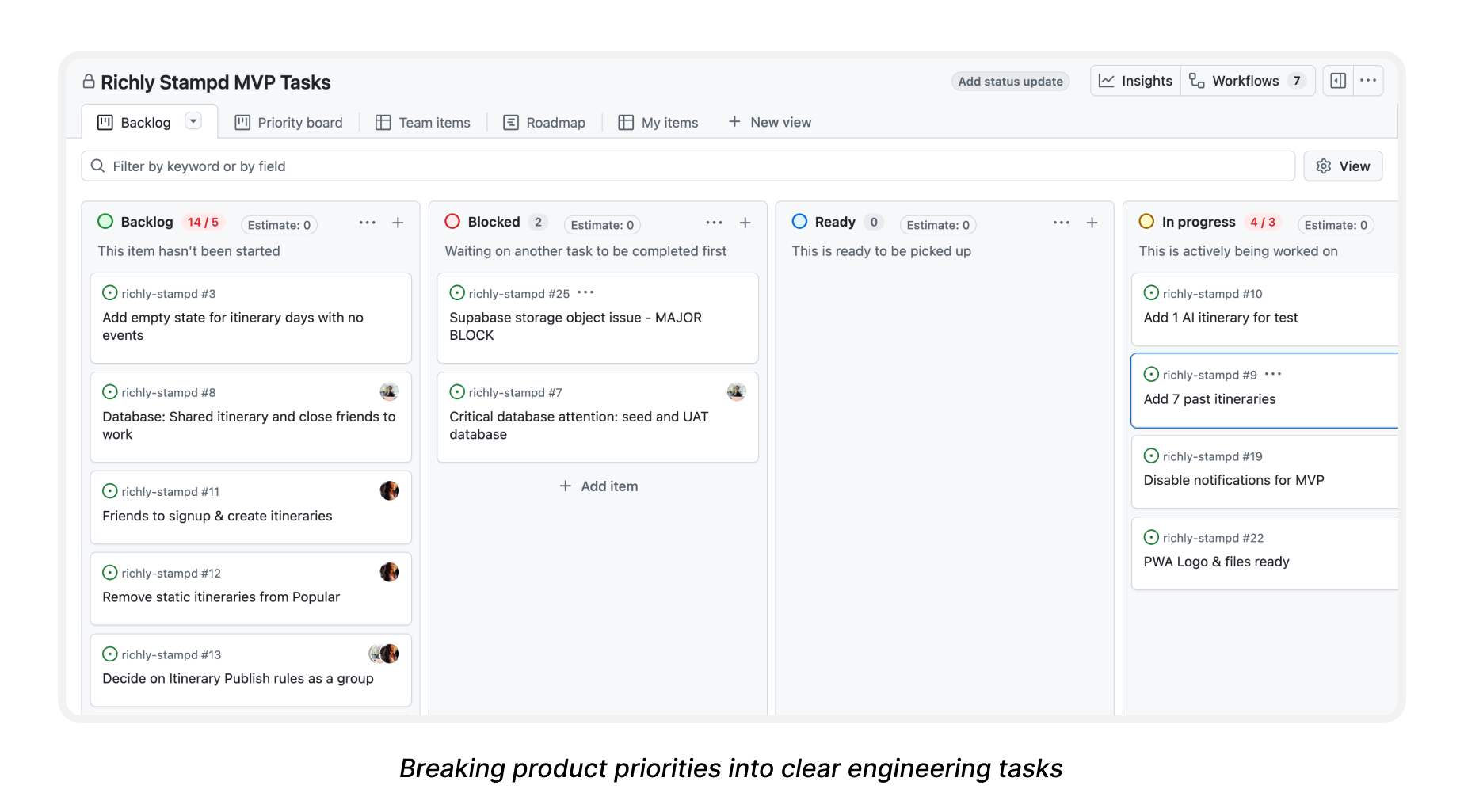This screenshot has height=812, width=1464.
Task: Click the open-issue icon on richly-stampd #10
Action: [1151, 293]
